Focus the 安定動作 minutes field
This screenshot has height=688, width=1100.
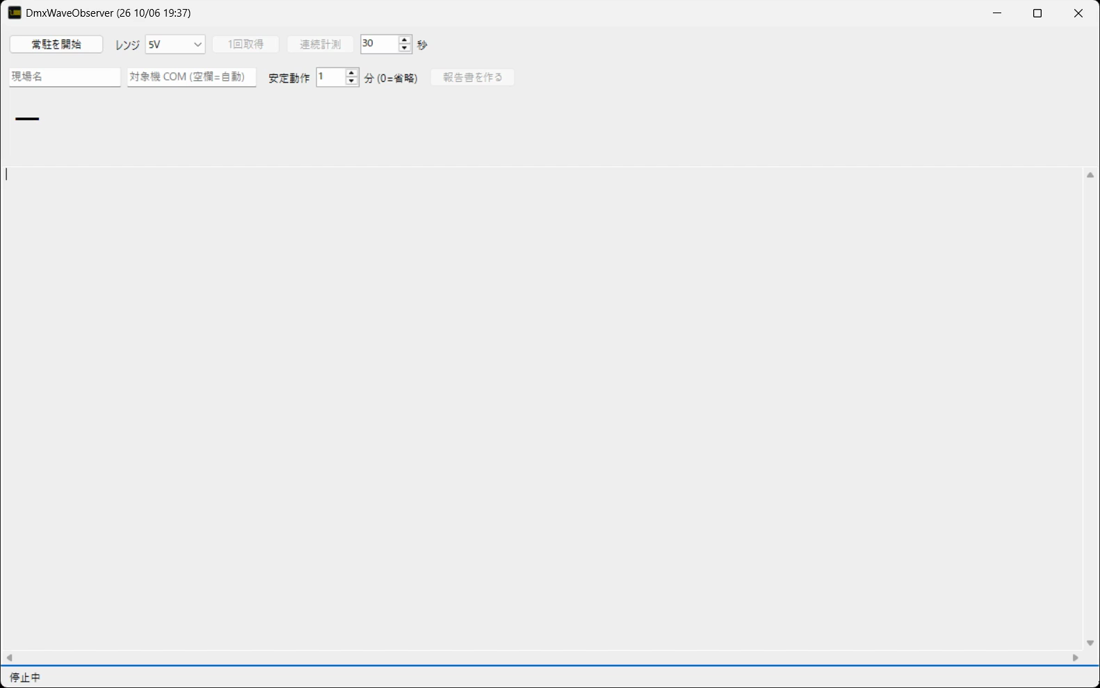(330, 76)
